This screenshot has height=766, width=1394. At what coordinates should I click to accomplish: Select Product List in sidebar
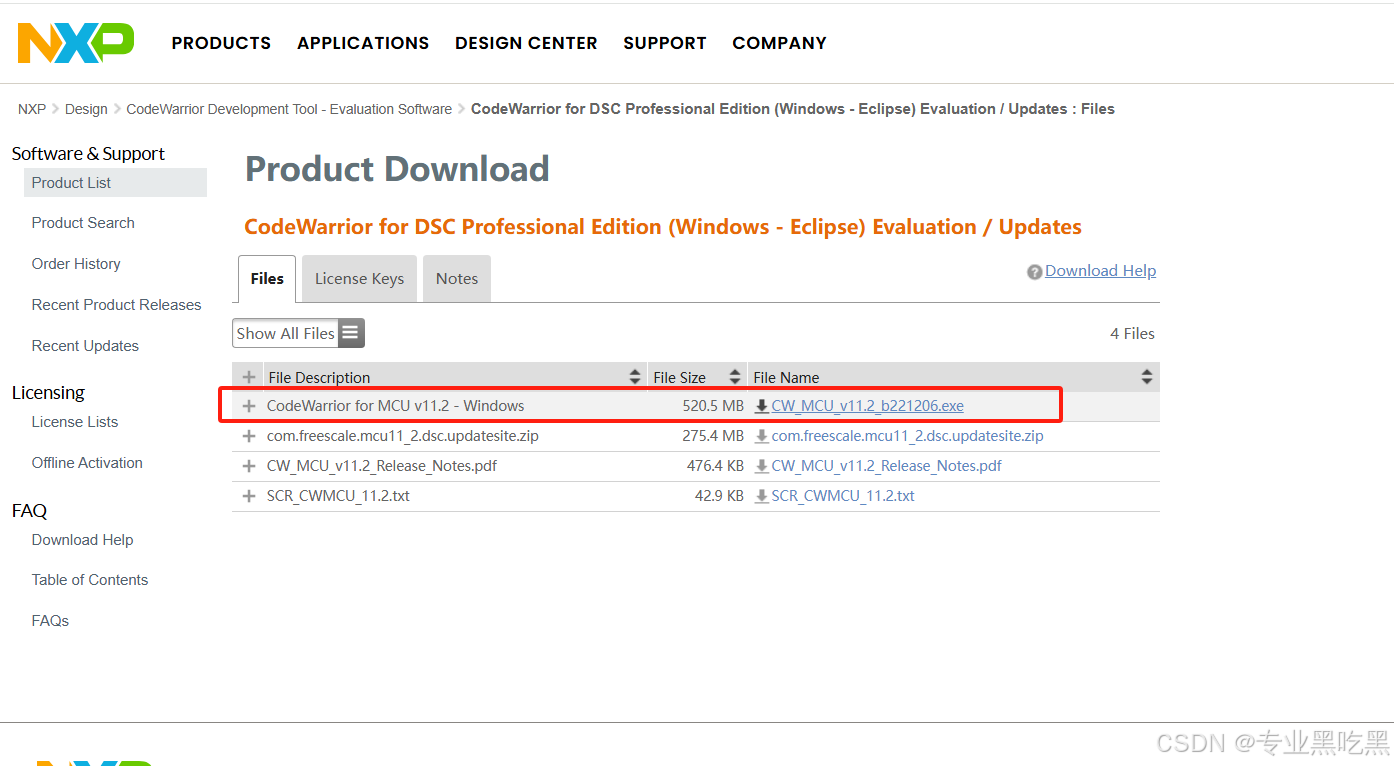[115, 183]
